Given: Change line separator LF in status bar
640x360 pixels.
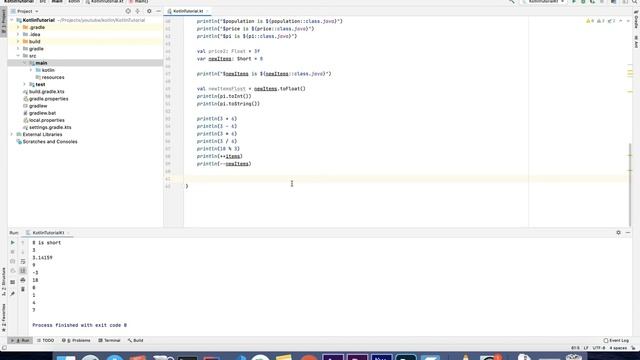Looking at the screenshot, I should pyautogui.click(x=586, y=348).
